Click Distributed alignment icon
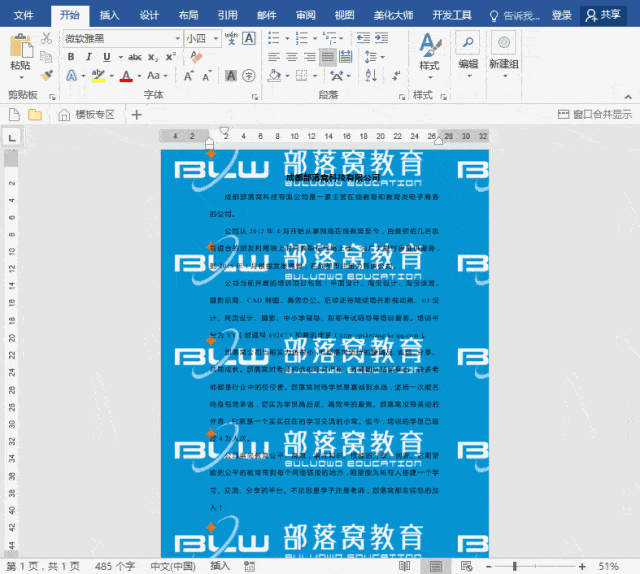The width and height of the screenshot is (640, 574). (x=346, y=57)
